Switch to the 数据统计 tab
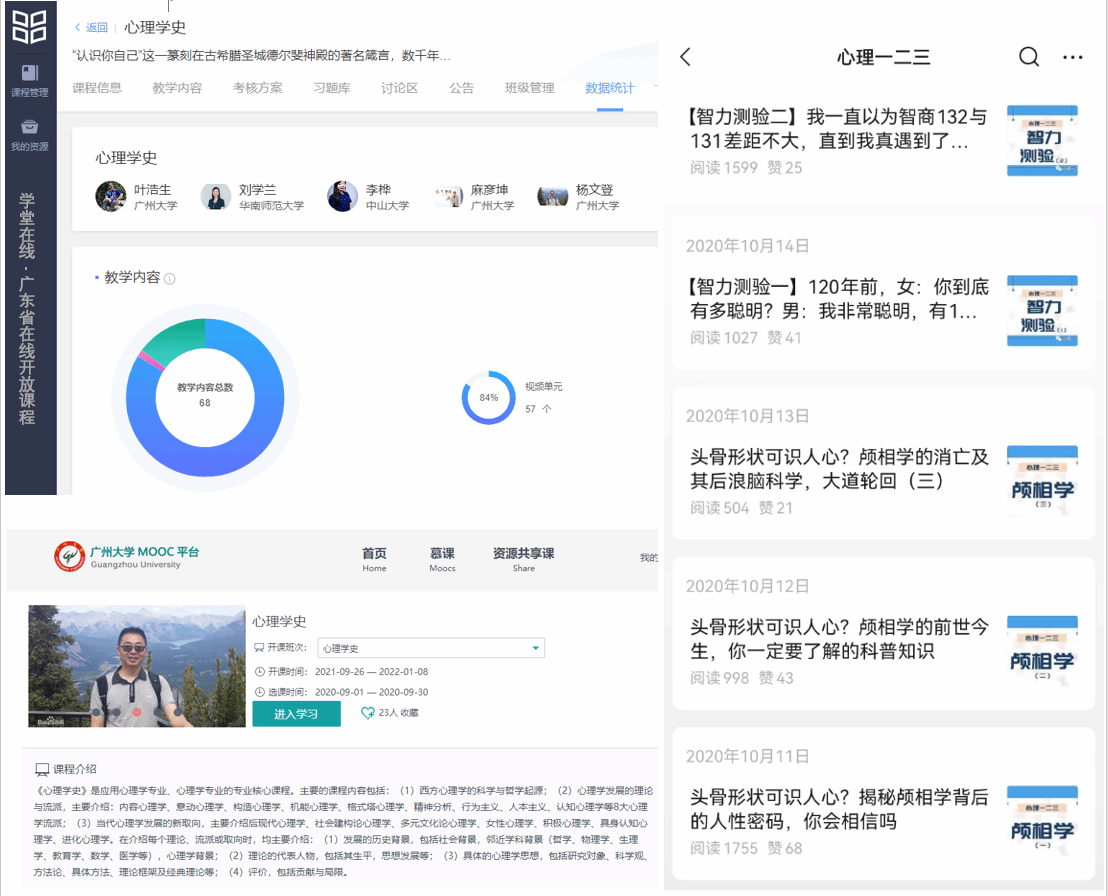 [x=610, y=88]
